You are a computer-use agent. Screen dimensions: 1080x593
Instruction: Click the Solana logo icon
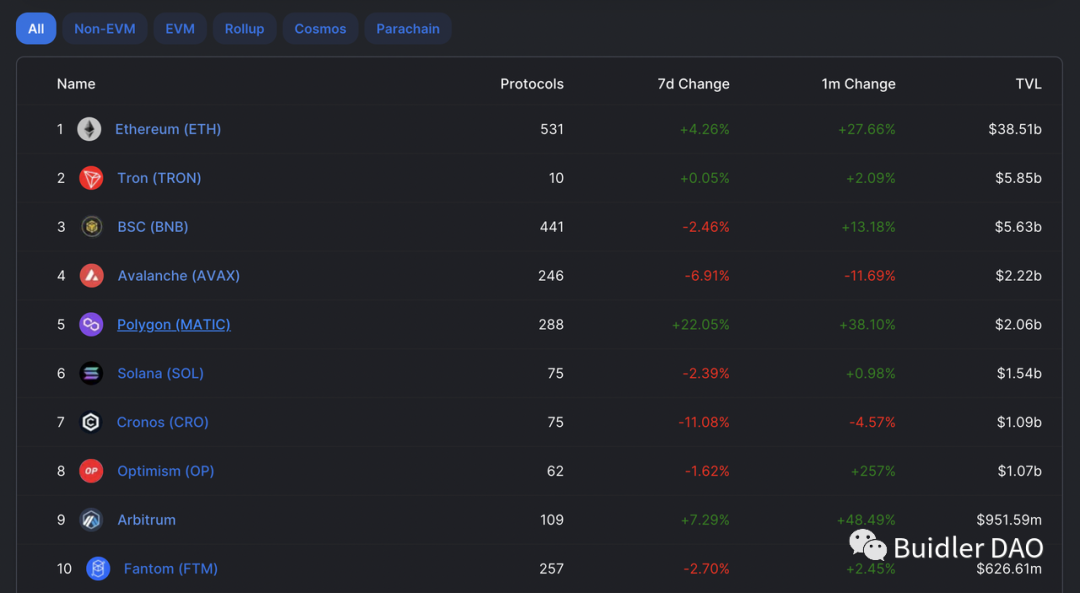pyautogui.click(x=91, y=373)
